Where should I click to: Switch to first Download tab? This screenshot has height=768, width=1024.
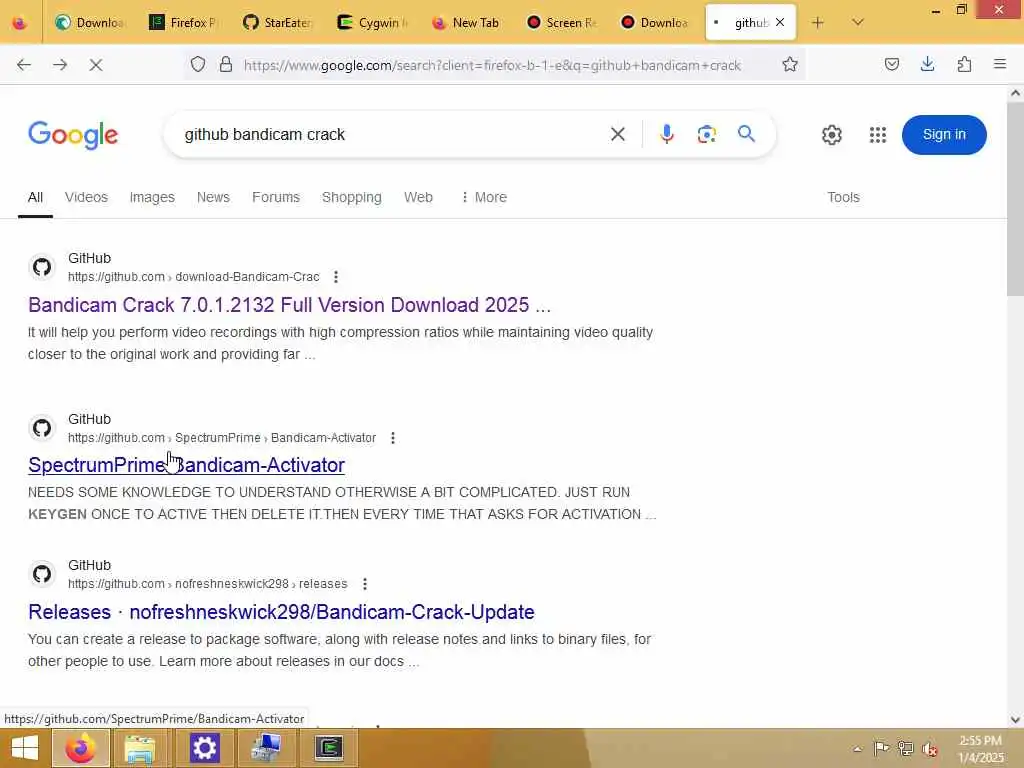[91, 23]
